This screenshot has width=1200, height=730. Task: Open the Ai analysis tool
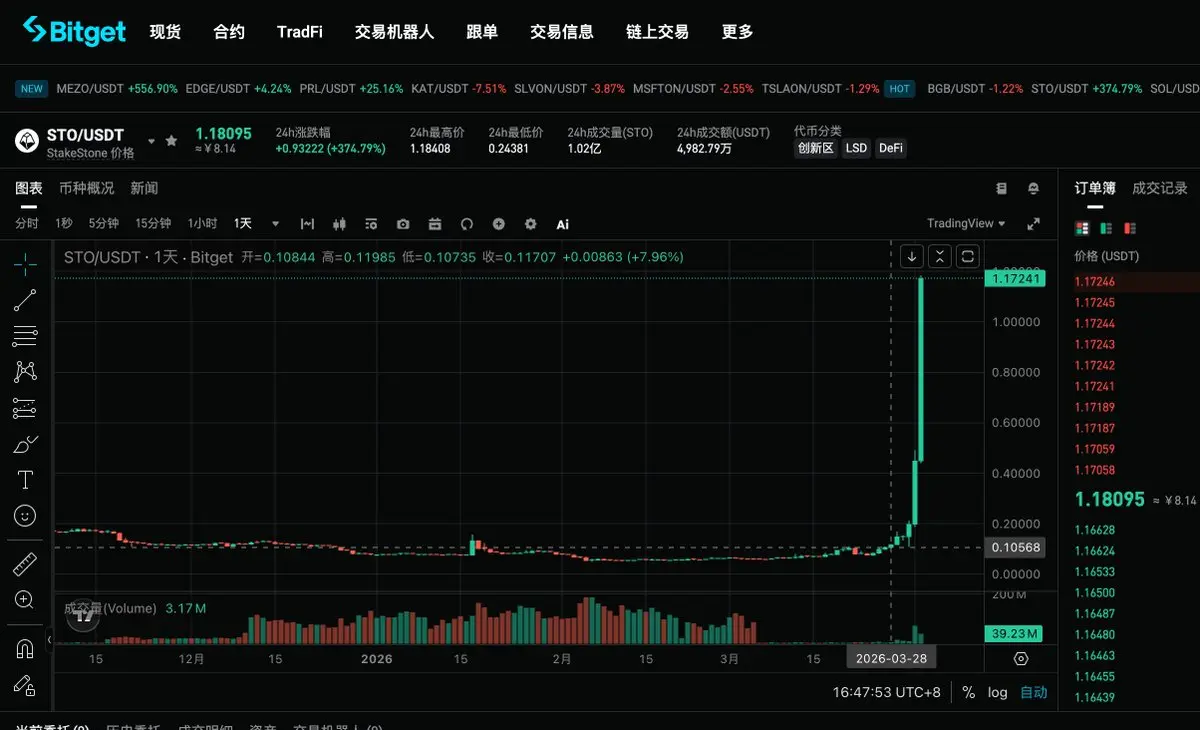click(x=563, y=224)
